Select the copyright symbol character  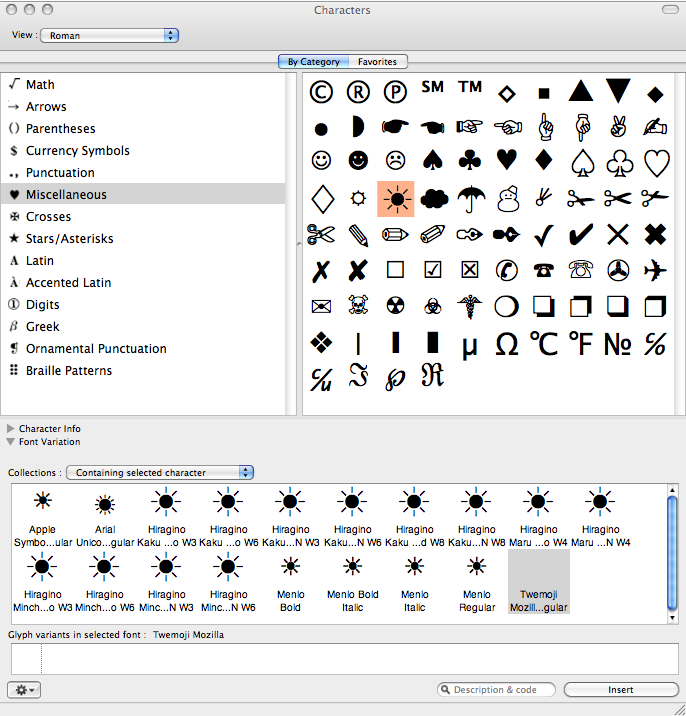point(321,92)
